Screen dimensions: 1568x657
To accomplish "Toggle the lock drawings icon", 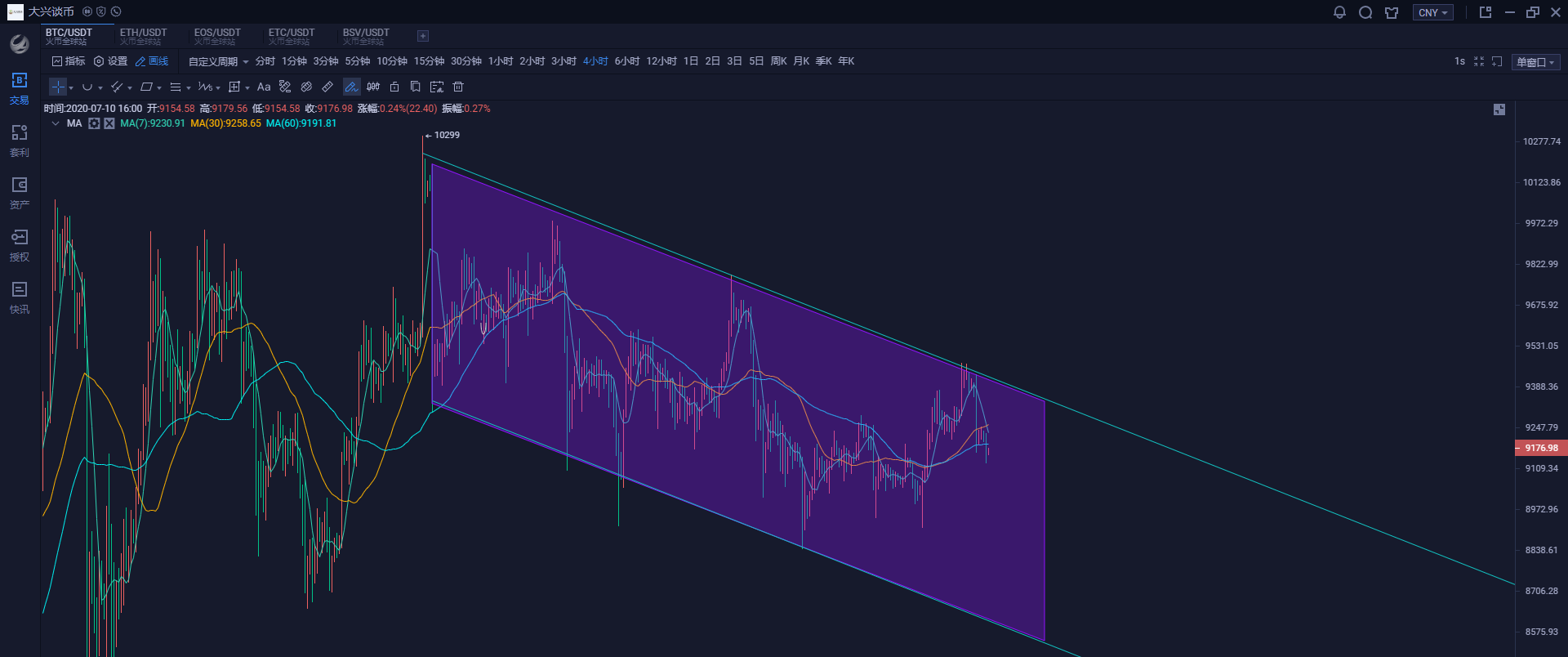I will tap(394, 87).
